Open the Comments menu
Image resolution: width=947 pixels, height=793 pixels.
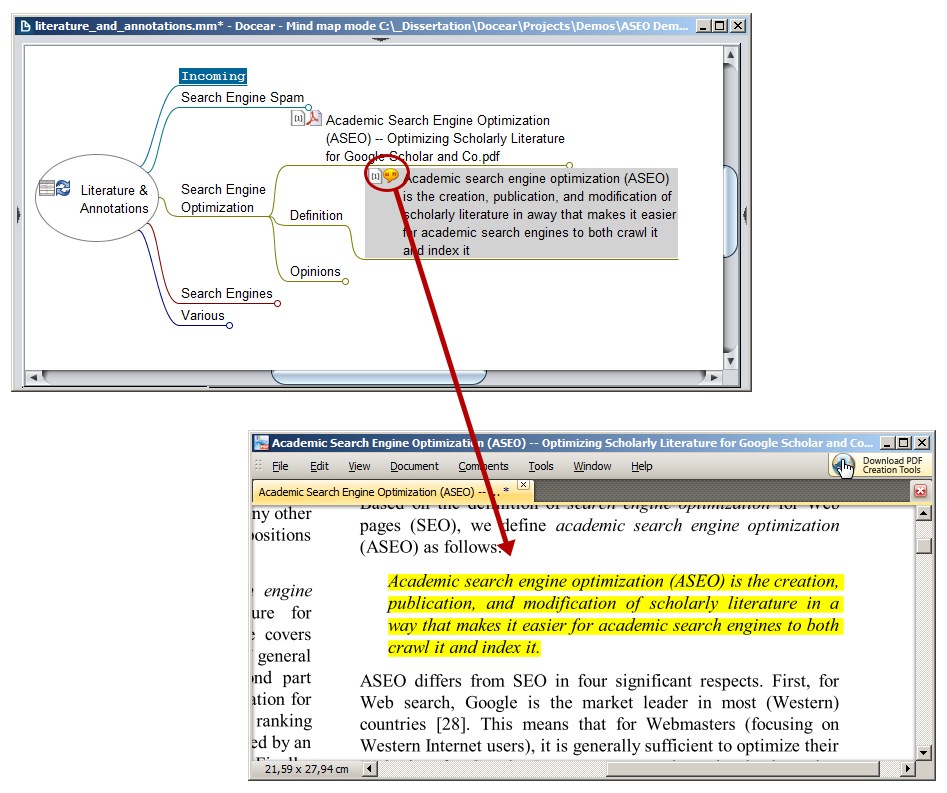[483, 466]
